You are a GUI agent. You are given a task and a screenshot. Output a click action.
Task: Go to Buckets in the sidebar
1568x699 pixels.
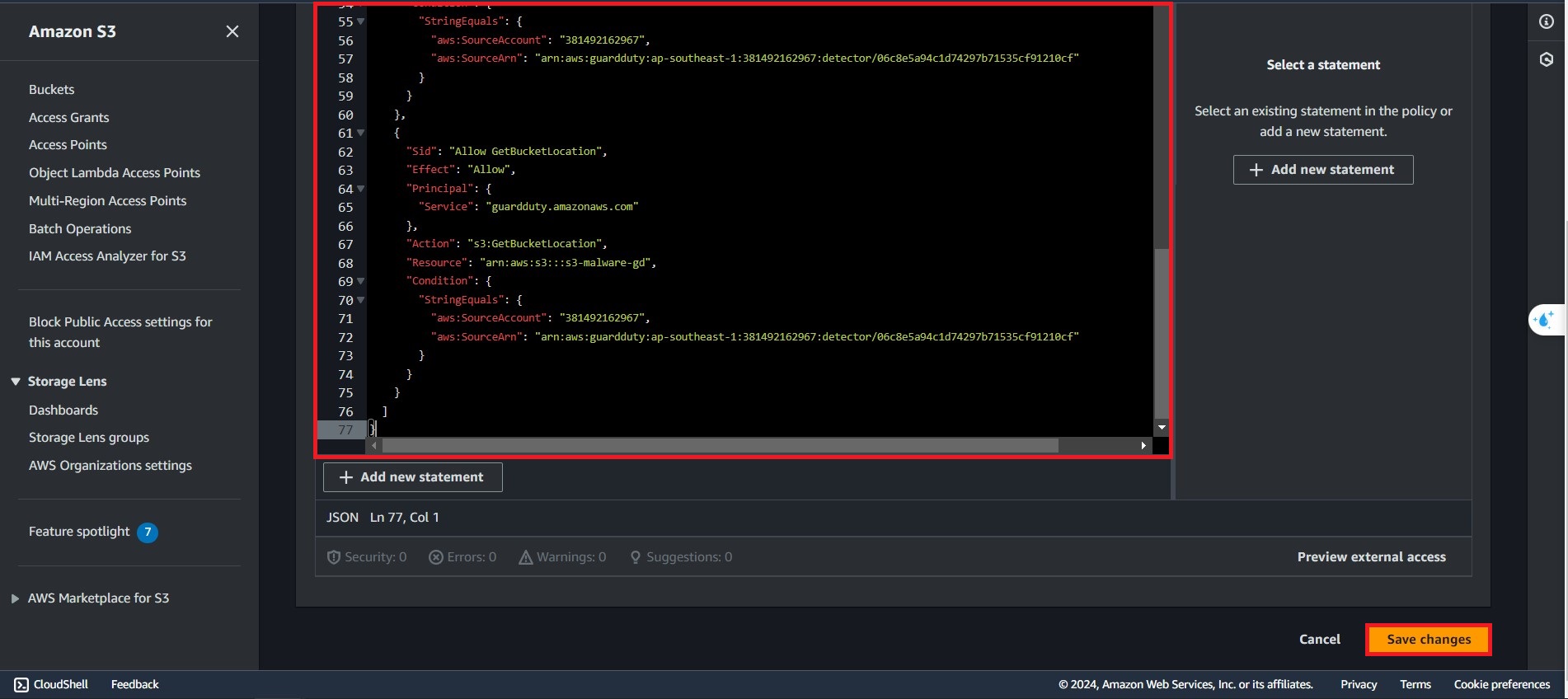click(51, 89)
